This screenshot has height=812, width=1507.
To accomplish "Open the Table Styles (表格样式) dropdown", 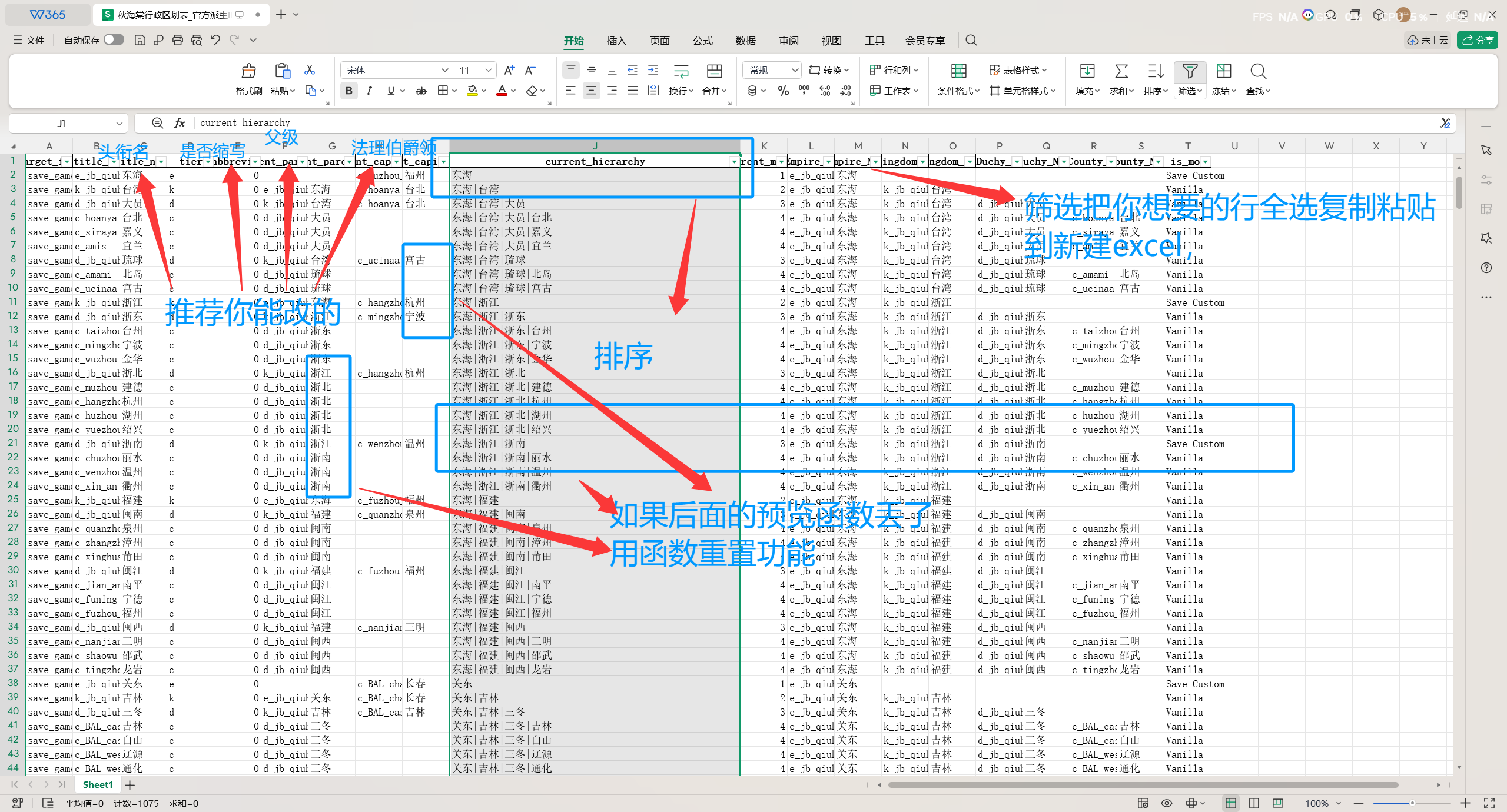I will click(1018, 70).
